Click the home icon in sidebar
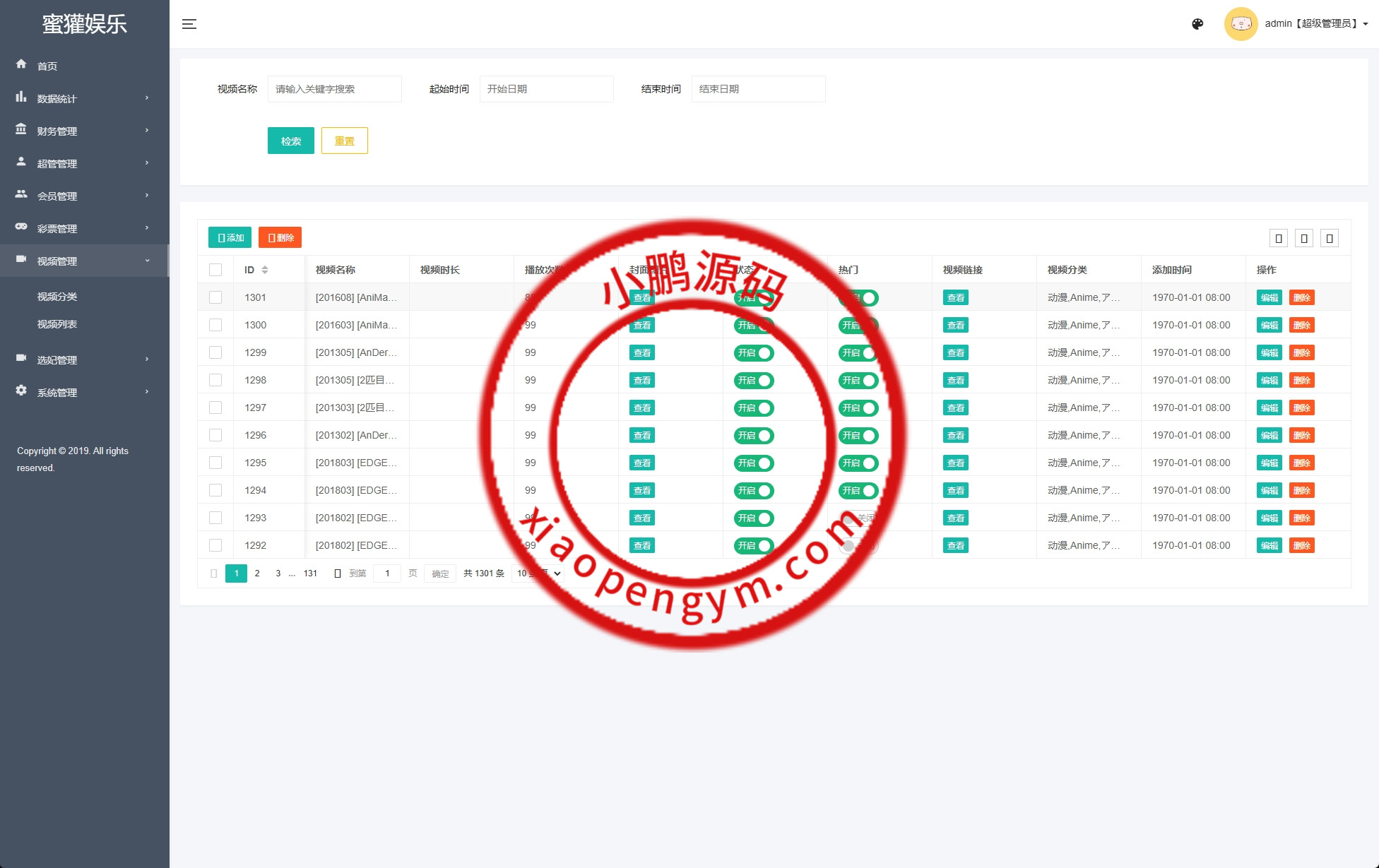The width and height of the screenshot is (1379, 868). click(x=21, y=64)
